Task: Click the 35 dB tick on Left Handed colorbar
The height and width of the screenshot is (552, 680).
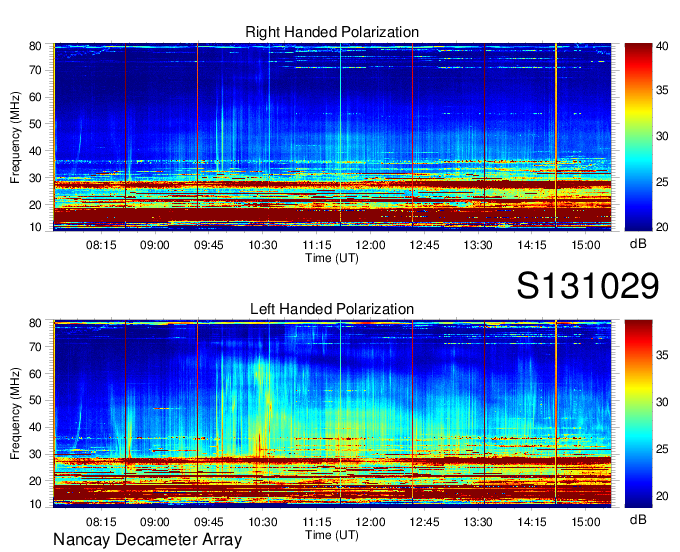Action: pos(662,355)
